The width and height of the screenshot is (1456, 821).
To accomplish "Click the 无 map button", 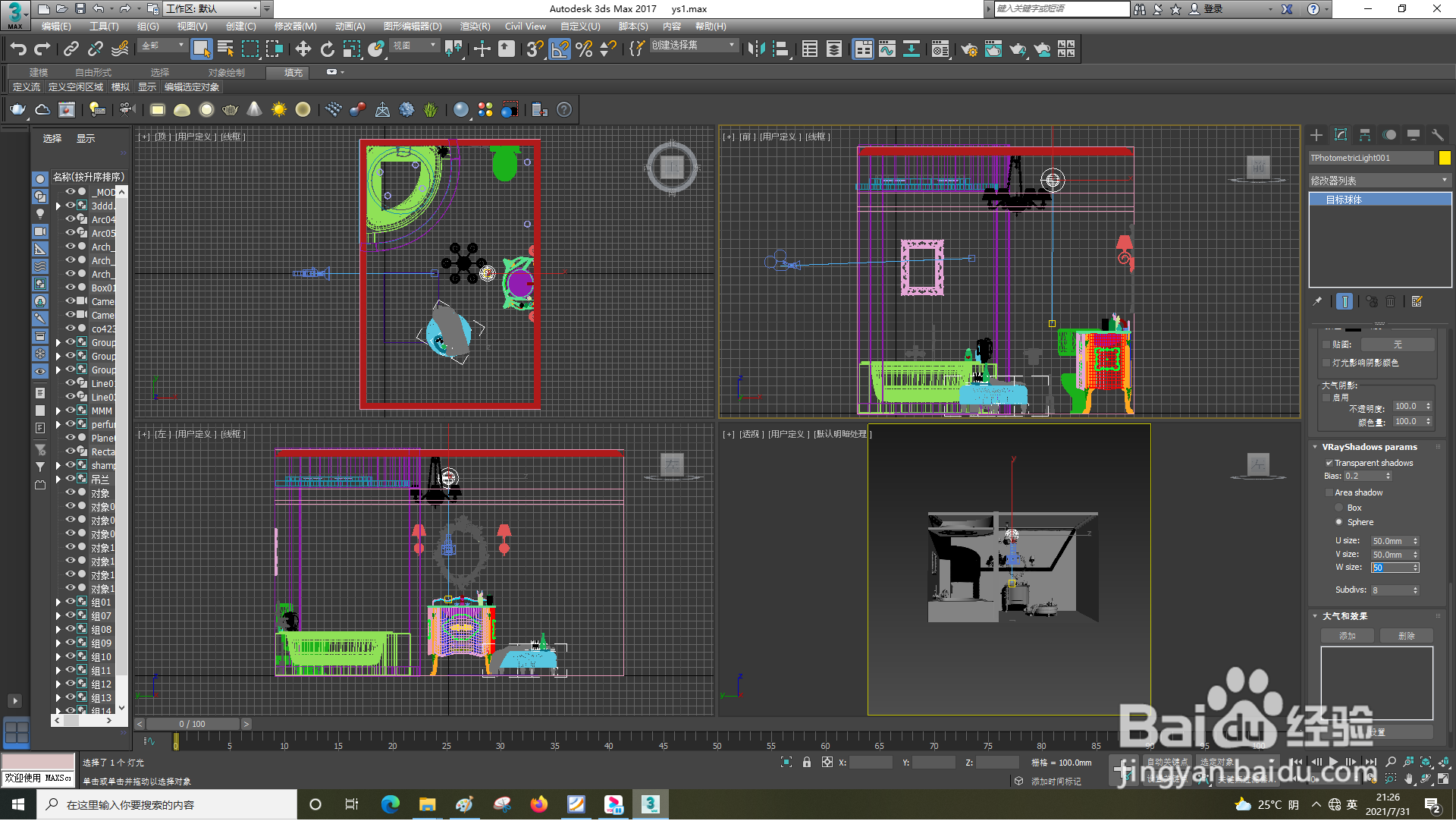I will pyautogui.click(x=1398, y=345).
